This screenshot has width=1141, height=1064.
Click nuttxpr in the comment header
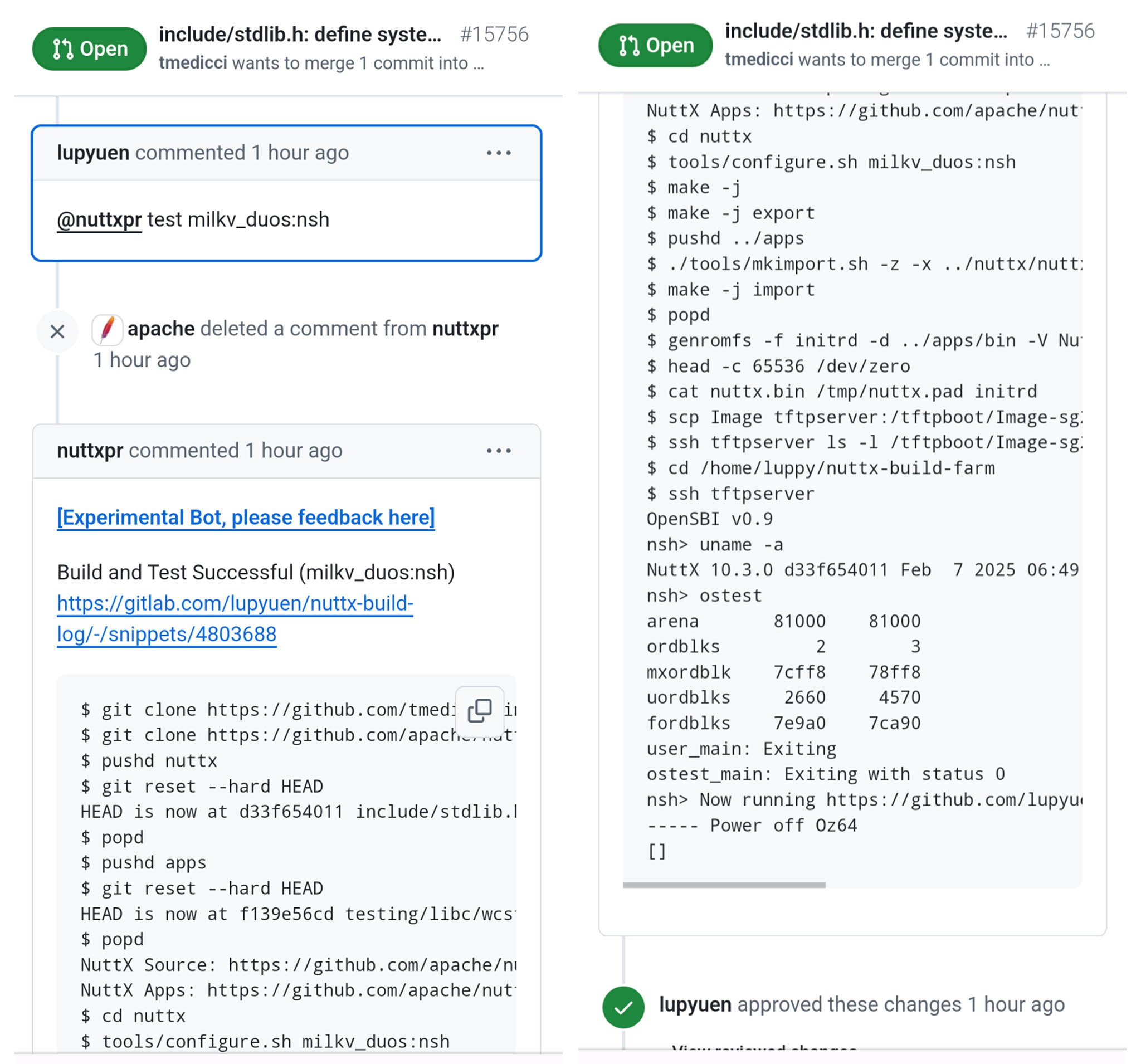(91, 451)
